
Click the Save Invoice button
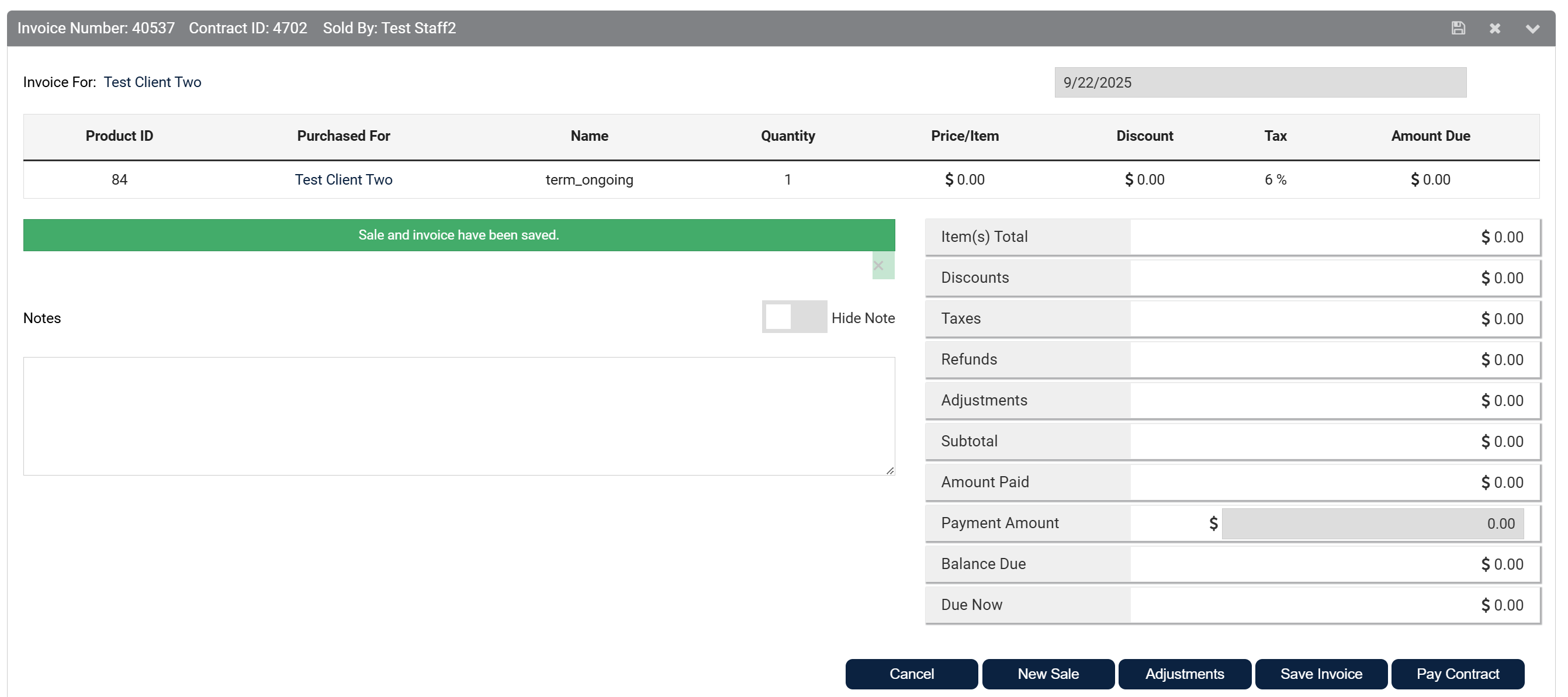1321,674
